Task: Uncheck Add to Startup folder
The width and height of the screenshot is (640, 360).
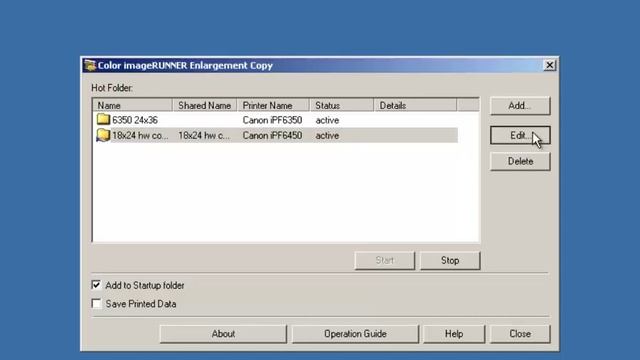Action: click(96, 285)
